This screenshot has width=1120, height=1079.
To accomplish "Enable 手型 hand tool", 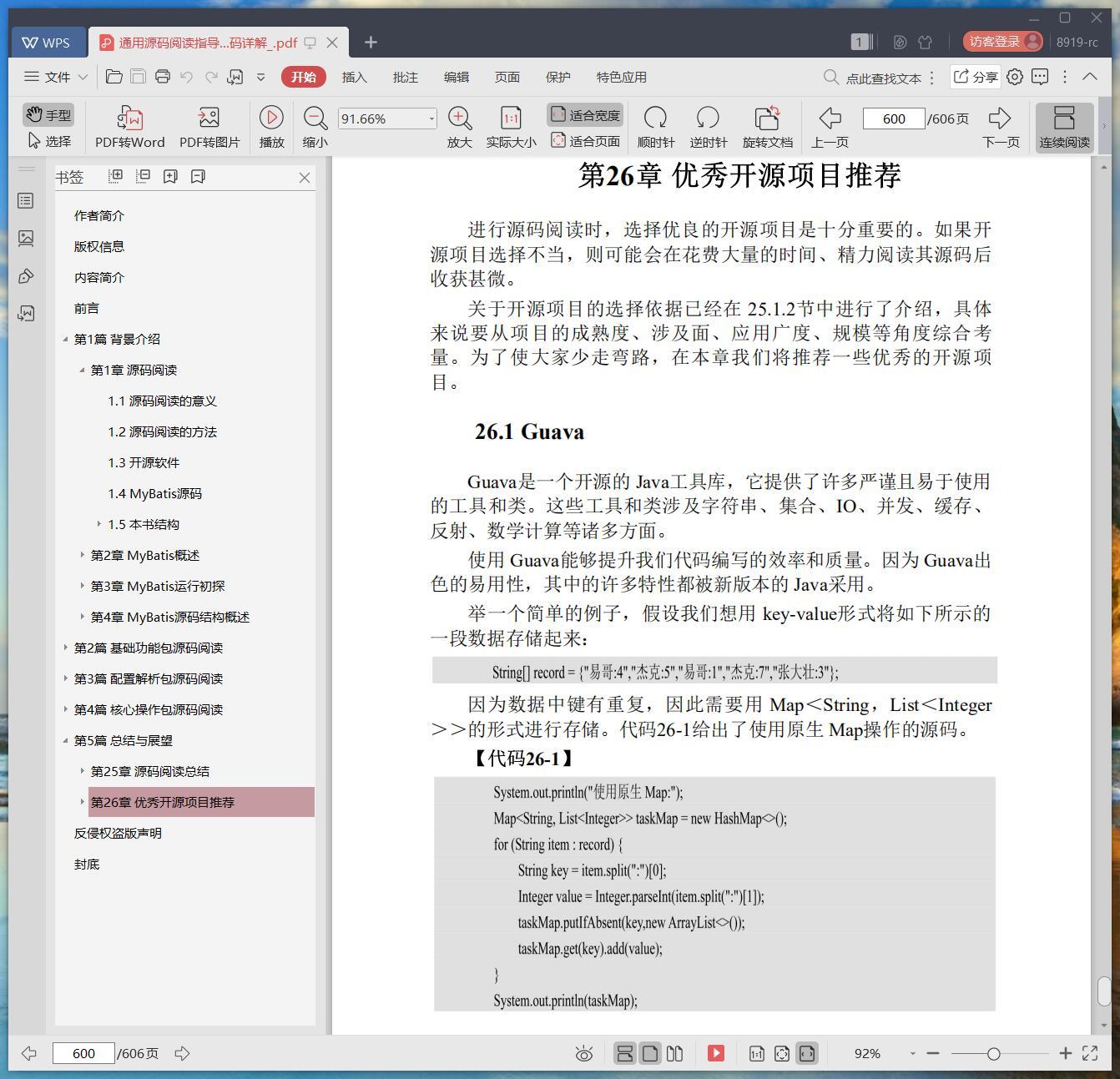I will coord(48,114).
